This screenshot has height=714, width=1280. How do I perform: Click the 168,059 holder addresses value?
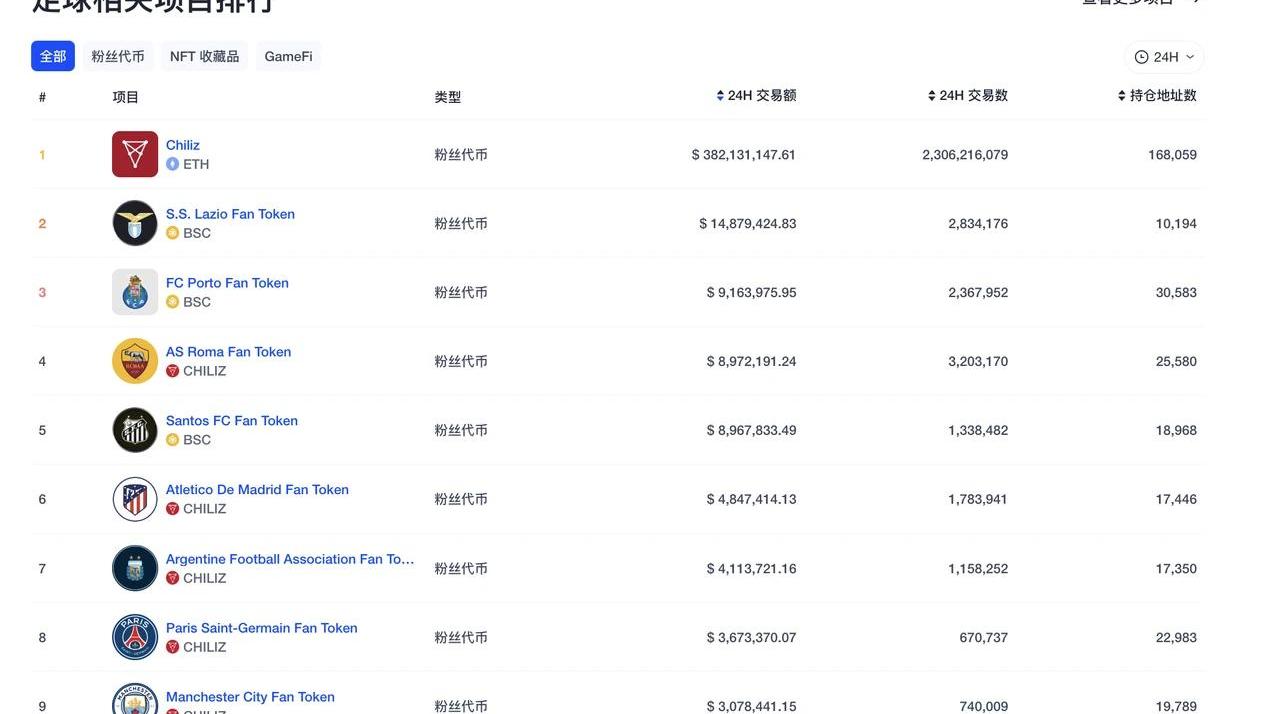(1172, 155)
